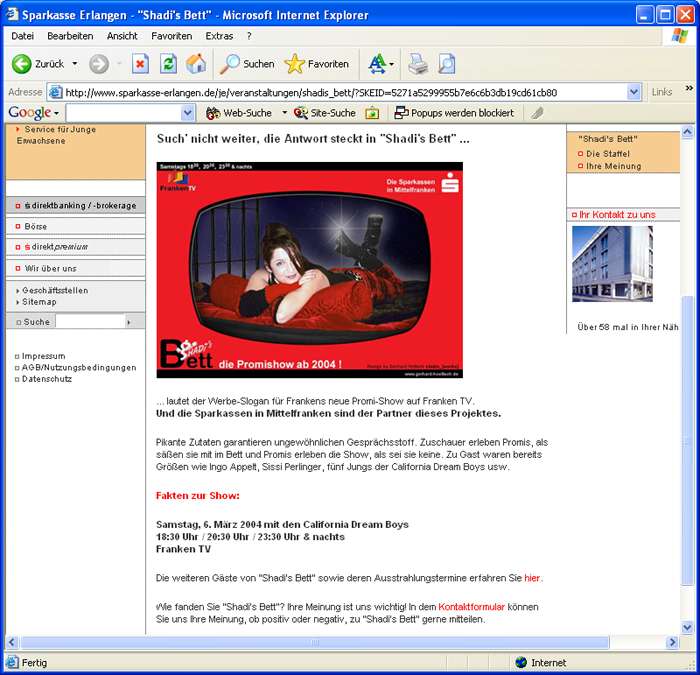This screenshot has height=675, width=700.
Task: Click the Internet zone globe icon
Action: tap(521, 662)
